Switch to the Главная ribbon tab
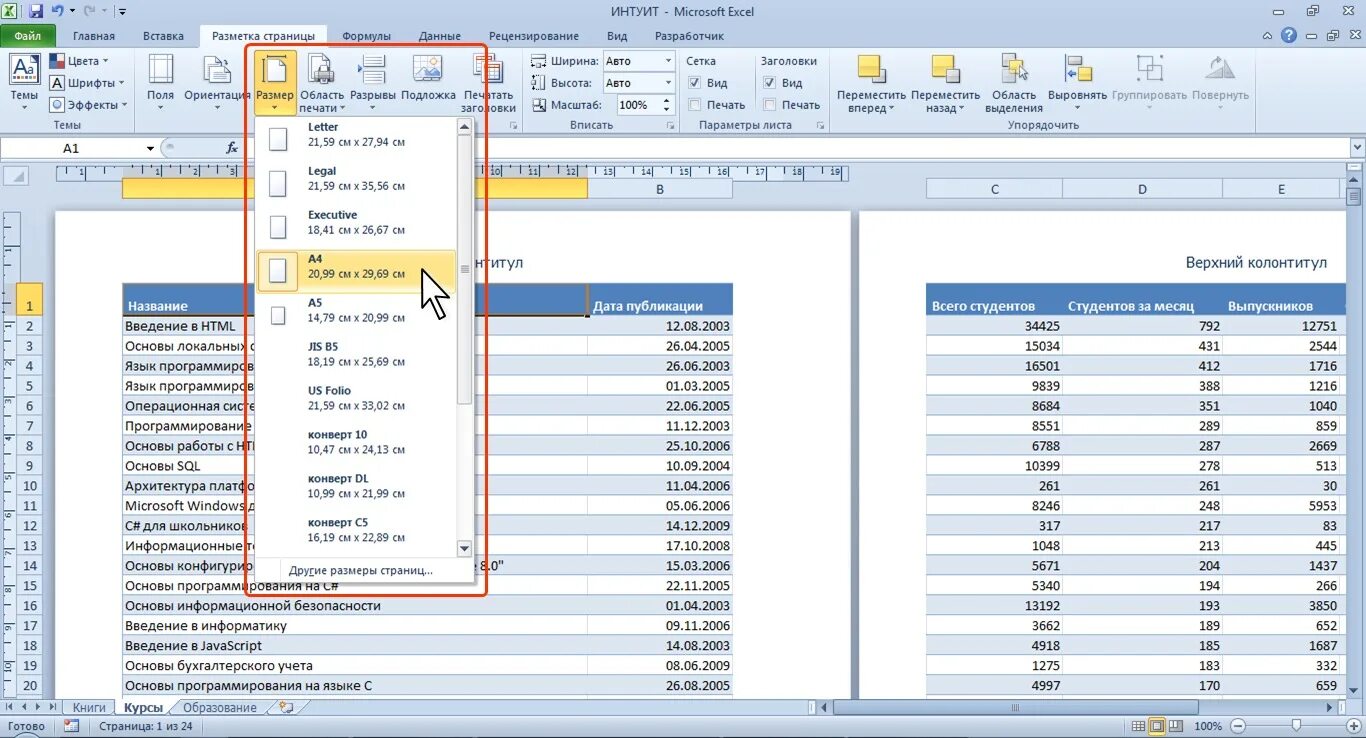This screenshot has height=738, width=1366. coord(94,36)
